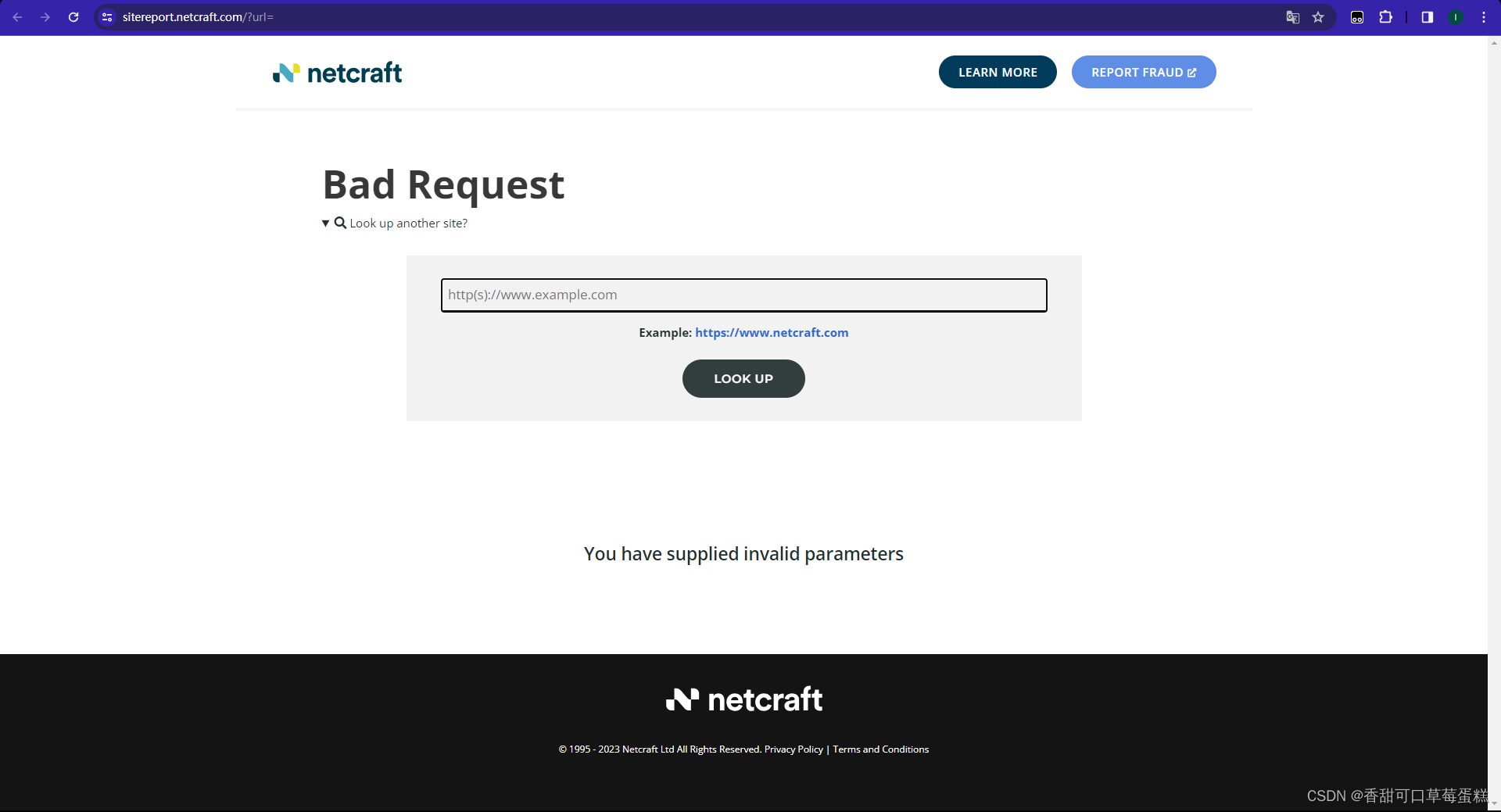Click the browser address bar URL

(198, 17)
